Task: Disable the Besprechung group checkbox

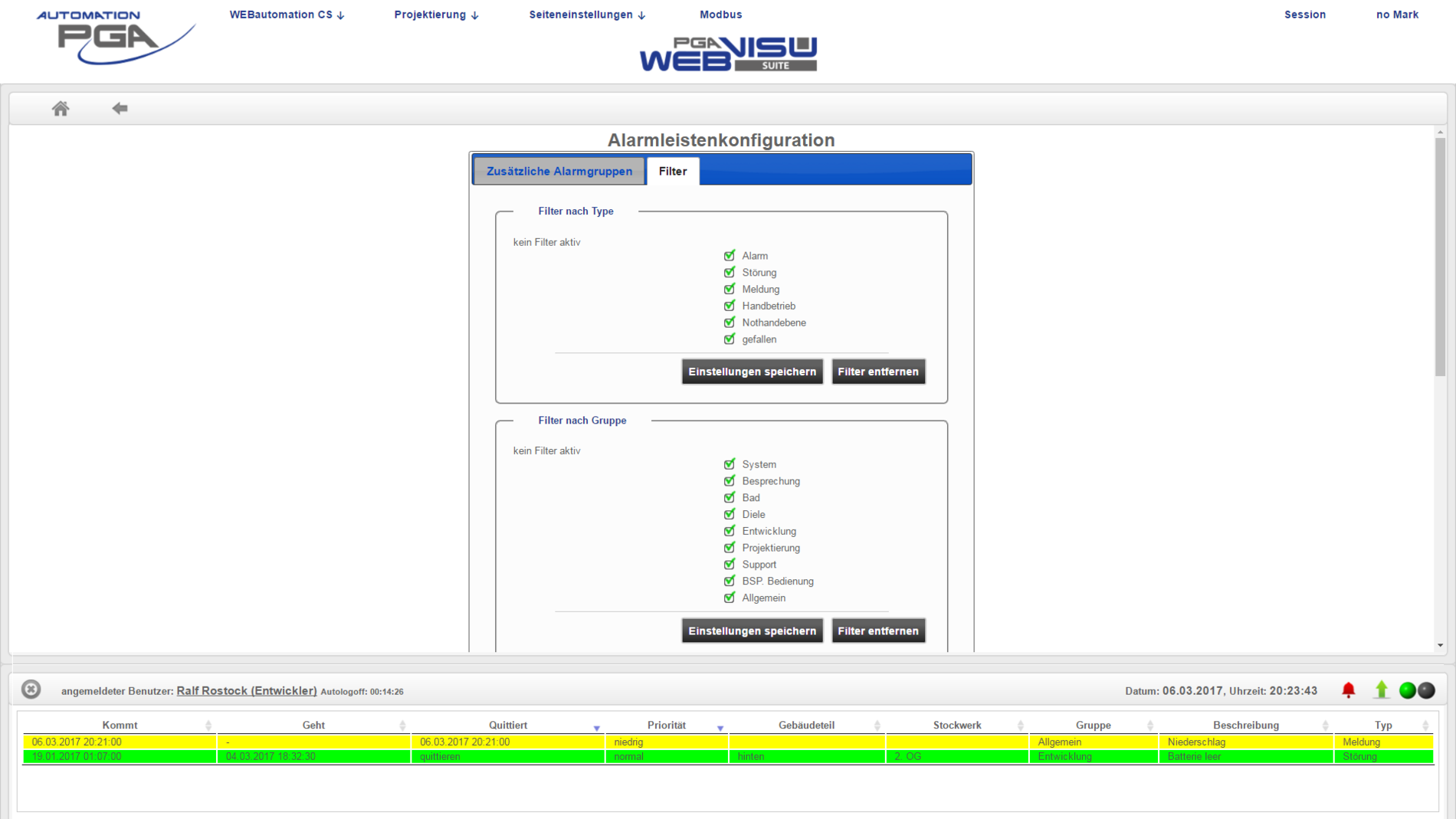Action: pyautogui.click(x=729, y=481)
